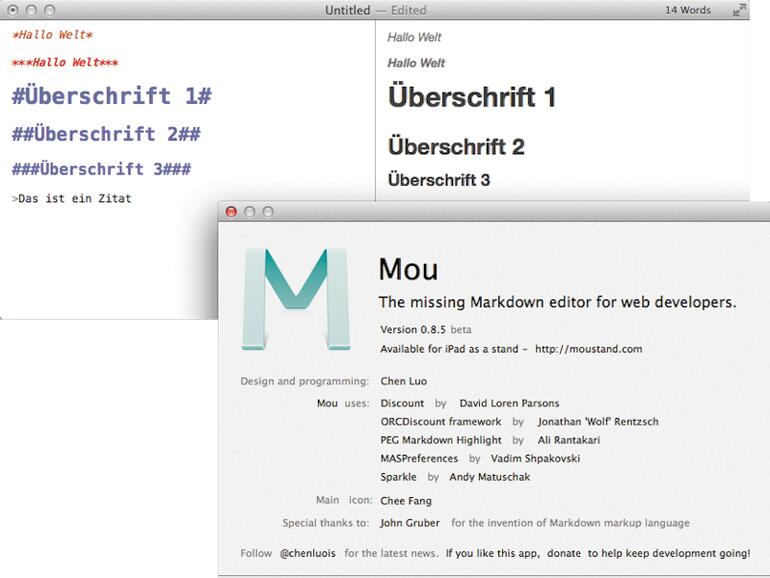Open David Loren Parsons link
Screen dimensions: 770x578
509,403
